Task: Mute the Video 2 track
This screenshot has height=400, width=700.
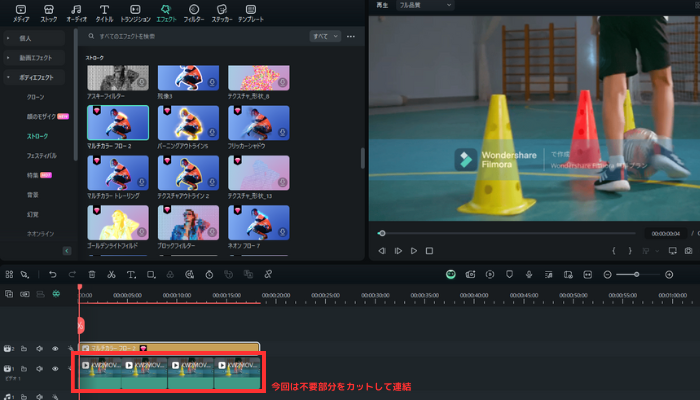Action: coord(39,349)
